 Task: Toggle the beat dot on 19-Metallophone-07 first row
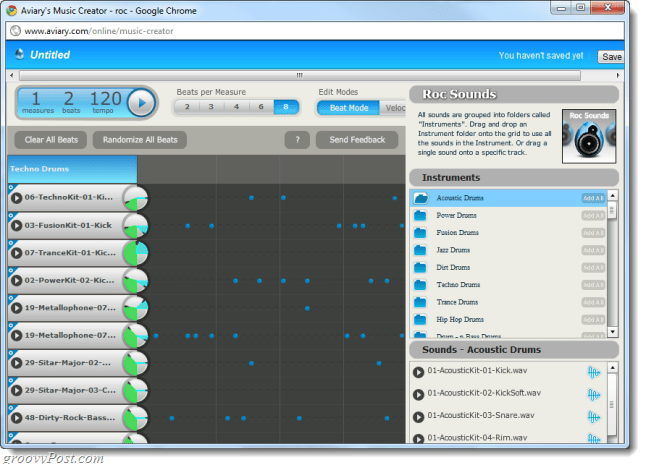pyautogui.click(x=307, y=308)
